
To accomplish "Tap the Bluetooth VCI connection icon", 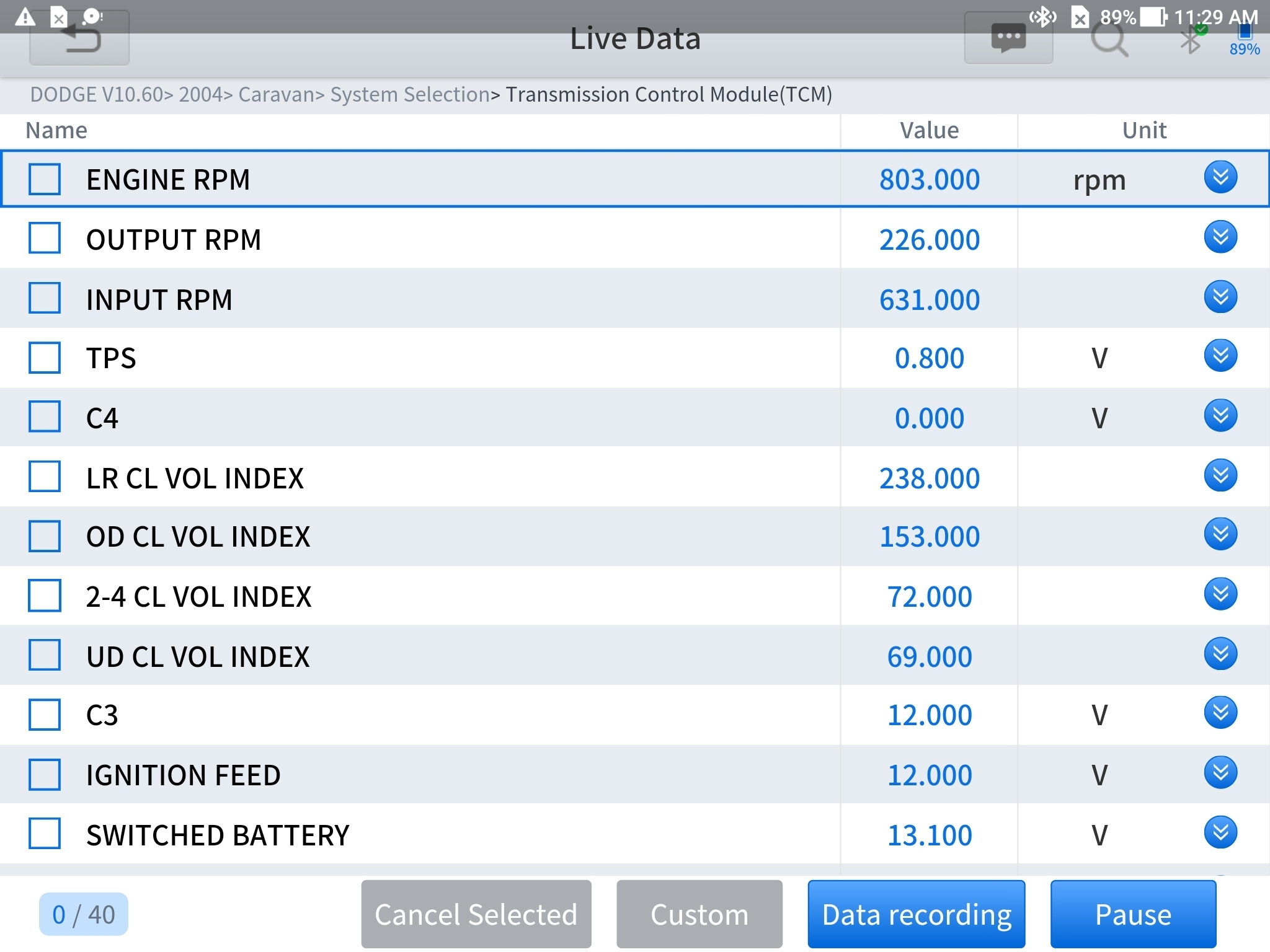I will tap(1191, 40).
